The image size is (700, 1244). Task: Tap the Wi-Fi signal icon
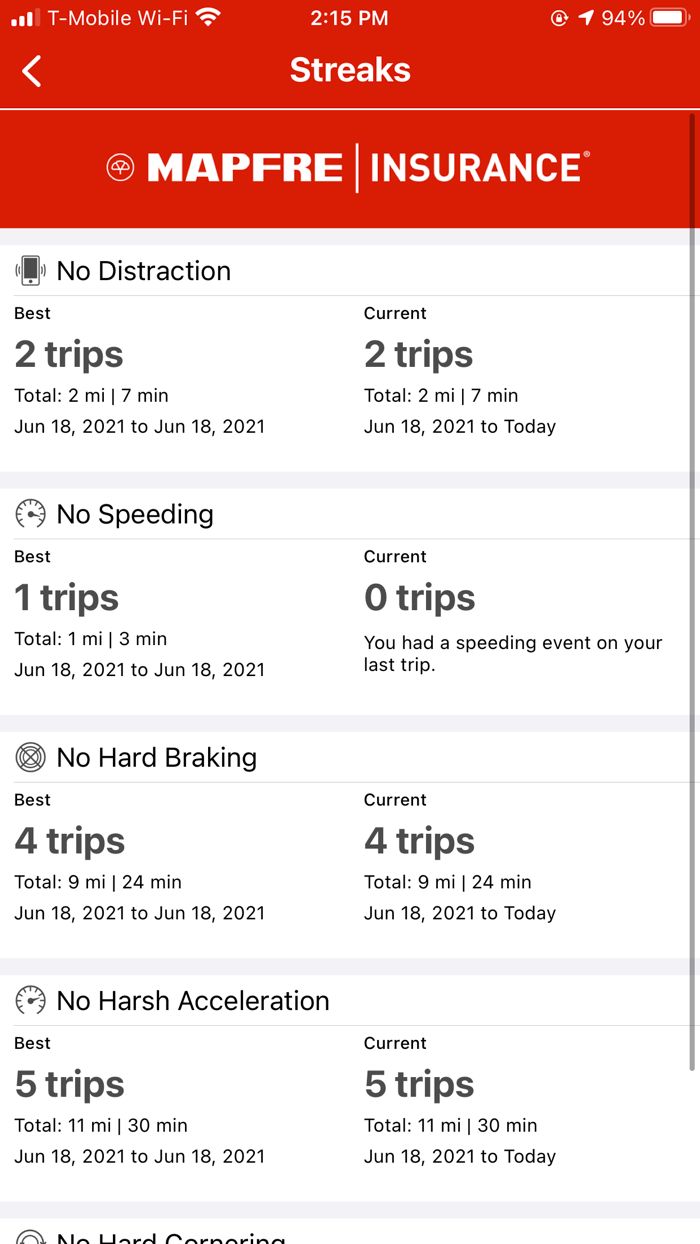(208, 18)
